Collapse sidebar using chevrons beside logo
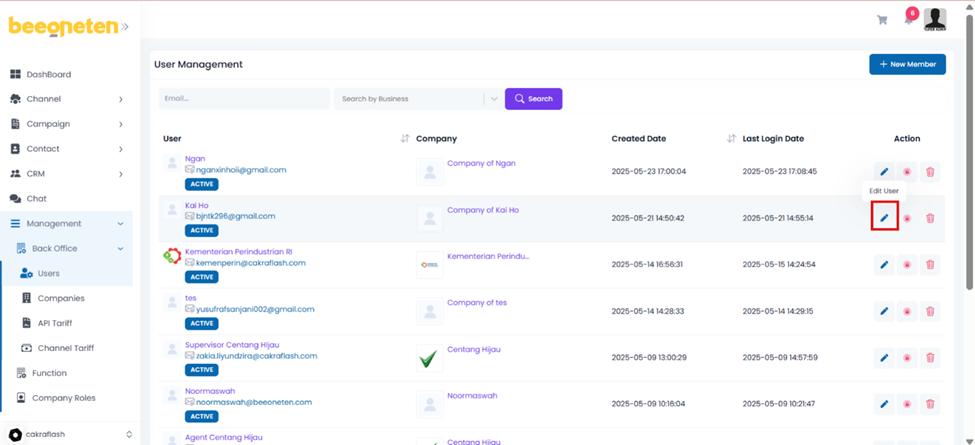 (125, 27)
